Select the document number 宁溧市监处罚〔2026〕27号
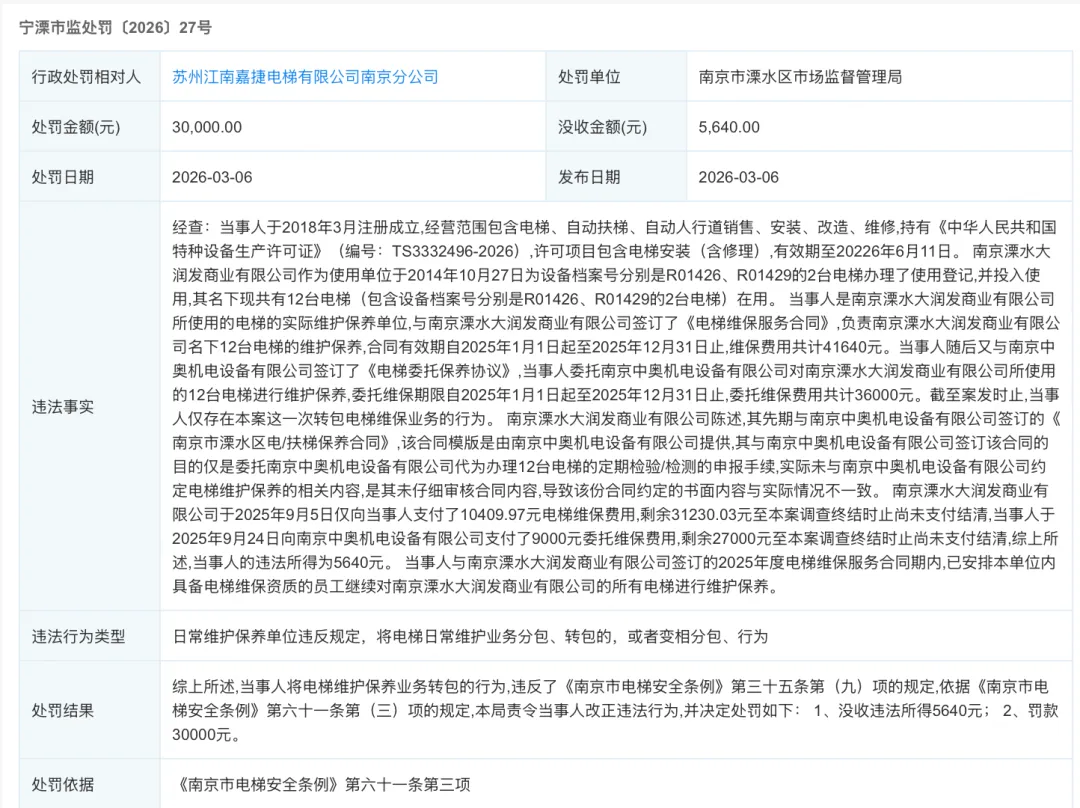Image resolution: width=1080 pixels, height=808 pixels. point(116,28)
